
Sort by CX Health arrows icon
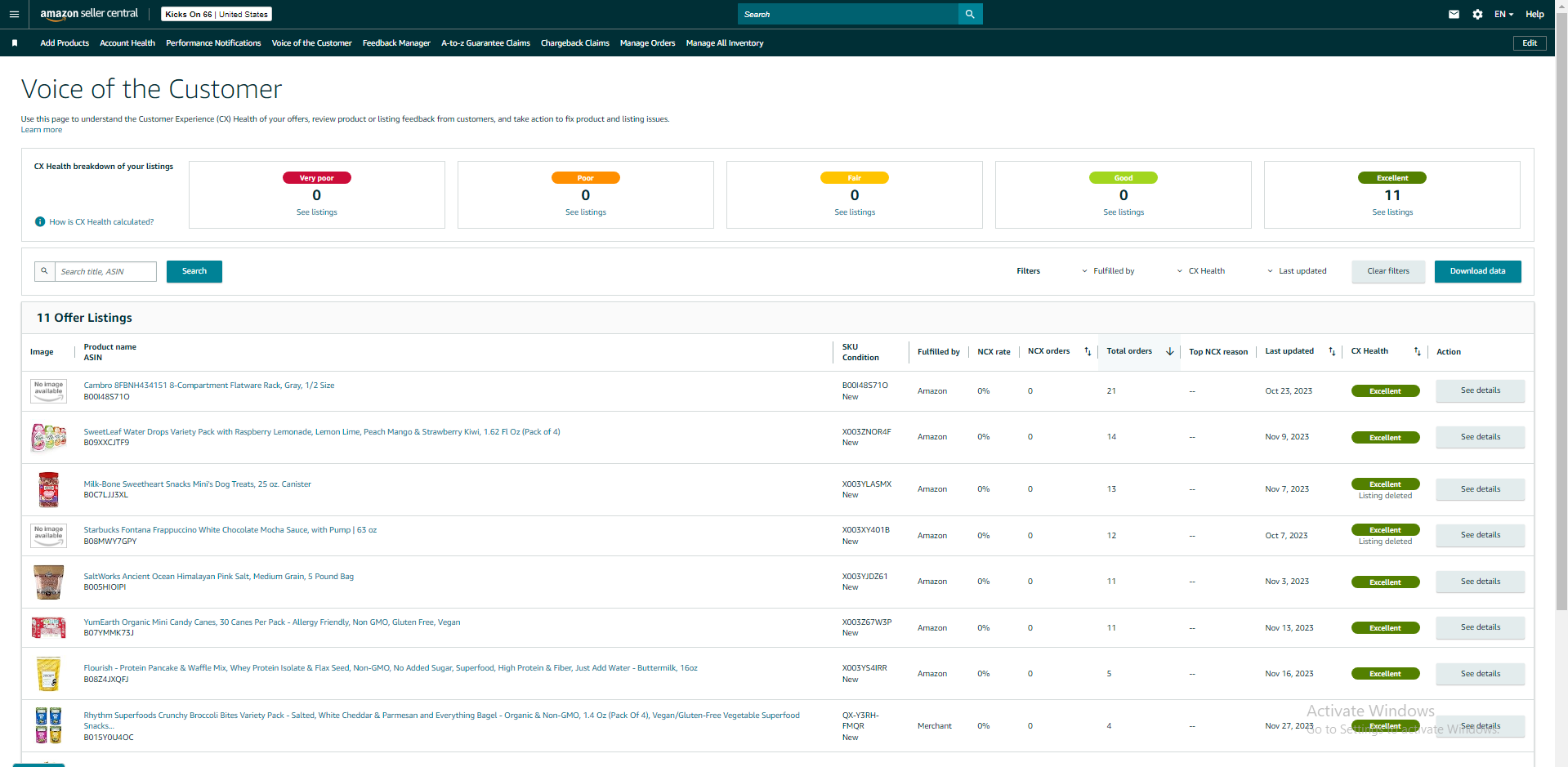click(1418, 352)
